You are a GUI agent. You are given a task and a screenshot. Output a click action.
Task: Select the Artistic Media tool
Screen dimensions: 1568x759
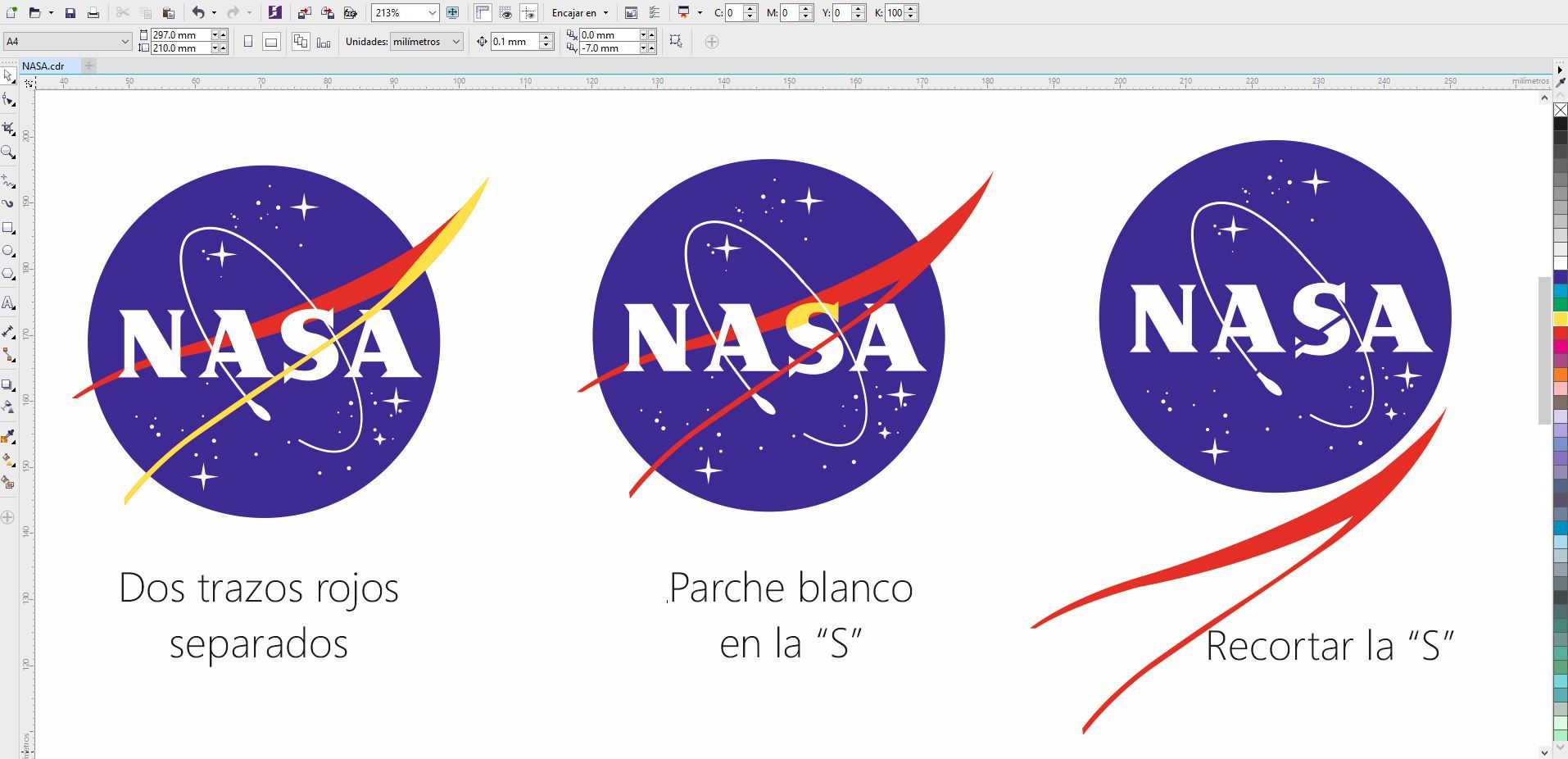tap(8, 203)
